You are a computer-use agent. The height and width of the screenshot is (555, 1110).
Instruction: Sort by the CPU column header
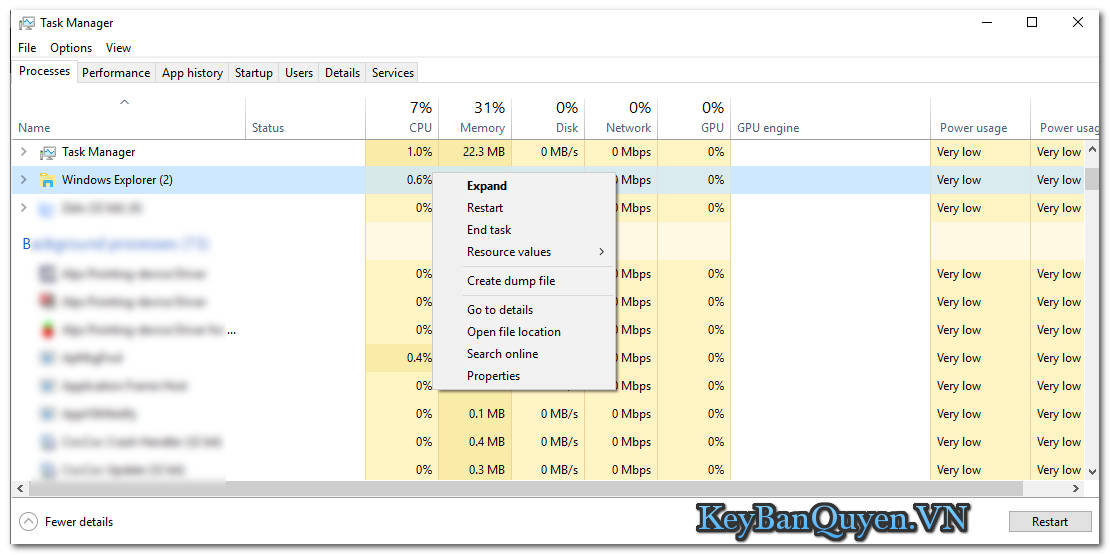click(402, 118)
